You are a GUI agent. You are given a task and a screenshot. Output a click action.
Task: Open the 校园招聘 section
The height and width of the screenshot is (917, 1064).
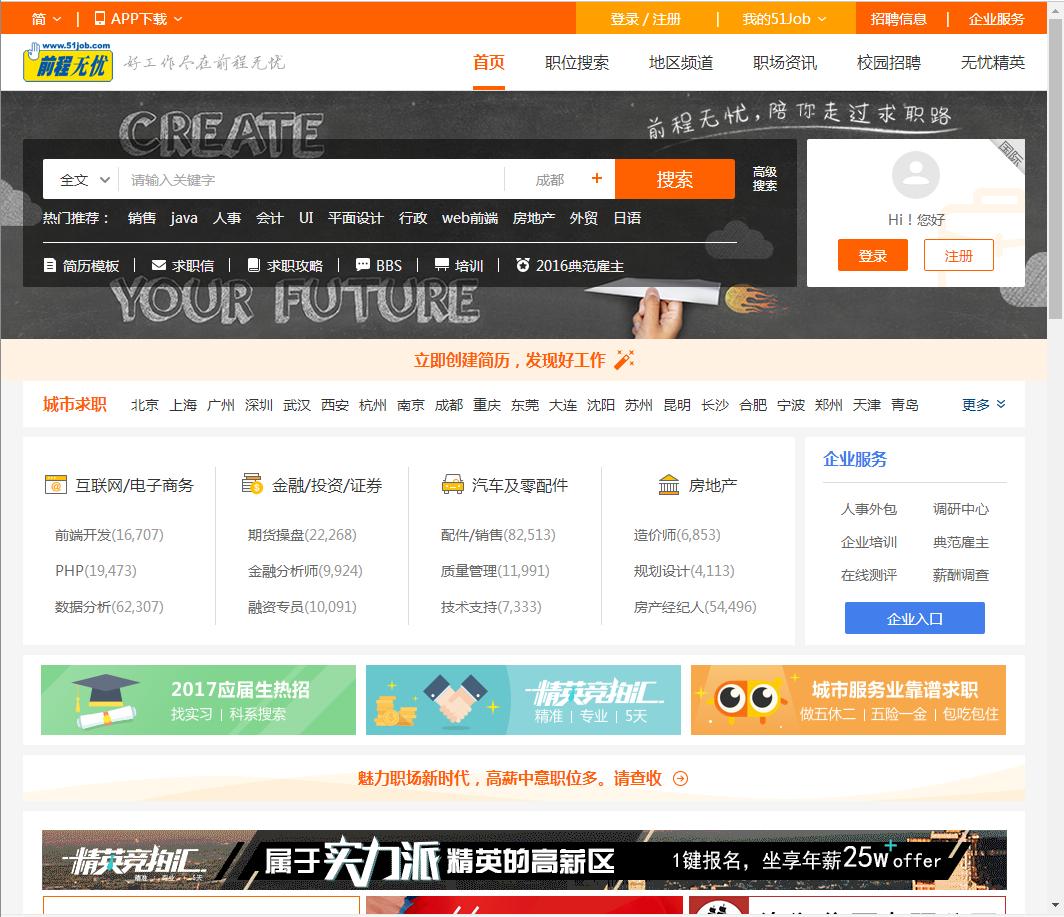coord(887,62)
